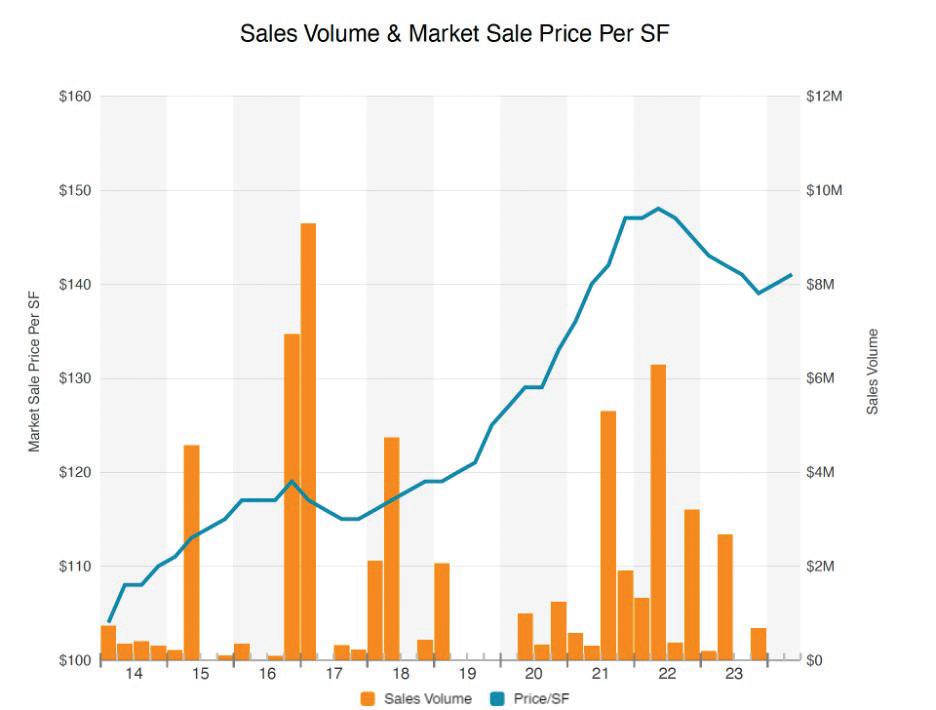Screen dimensions: 936x710
Task: Click the $150 left axis label
Action: (75, 190)
